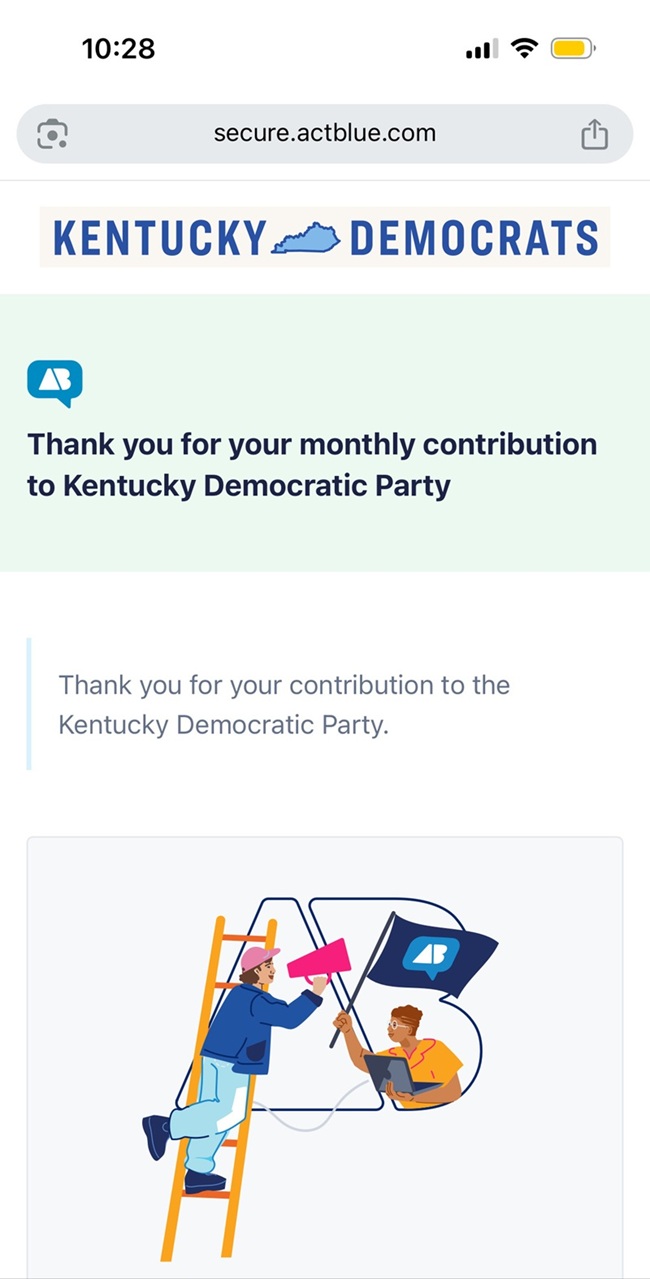Tap the Google Lens camera icon
Screen dimensions: 650x1279
click(53, 134)
